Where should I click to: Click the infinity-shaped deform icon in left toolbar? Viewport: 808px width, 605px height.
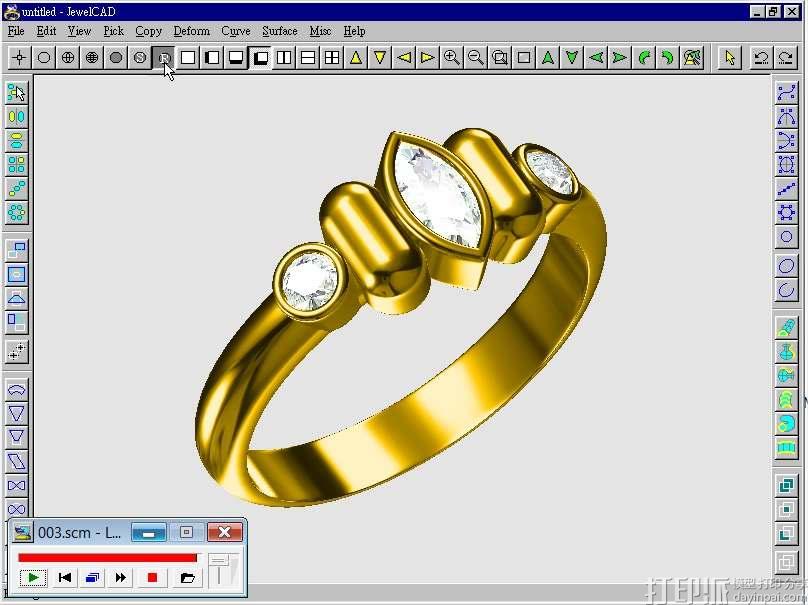(16, 509)
